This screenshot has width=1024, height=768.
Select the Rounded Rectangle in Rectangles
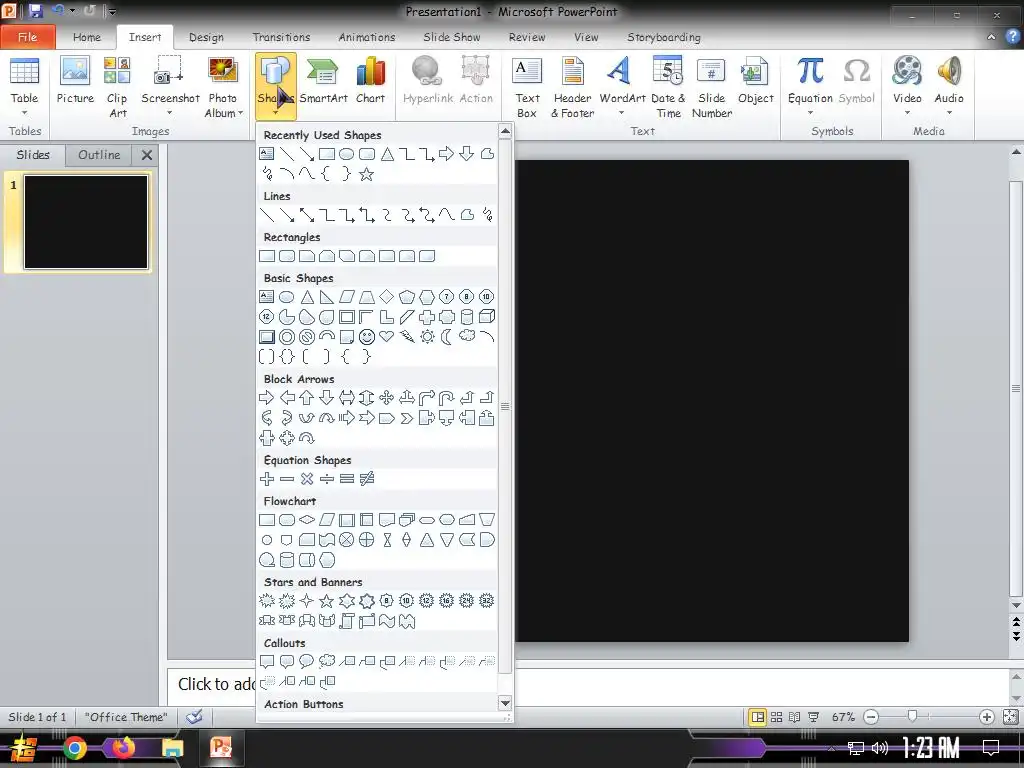pyautogui.click(x=287, y=256)
